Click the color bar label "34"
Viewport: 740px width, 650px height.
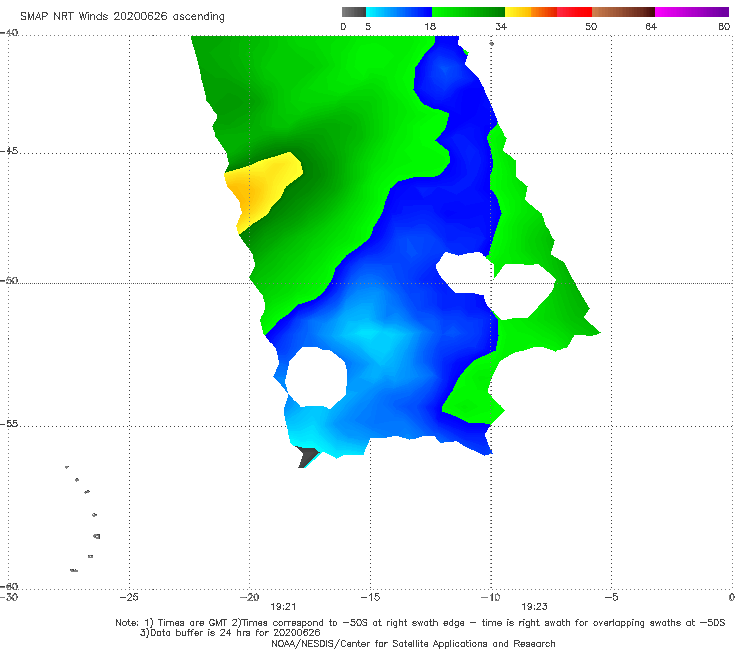point(501,26)
